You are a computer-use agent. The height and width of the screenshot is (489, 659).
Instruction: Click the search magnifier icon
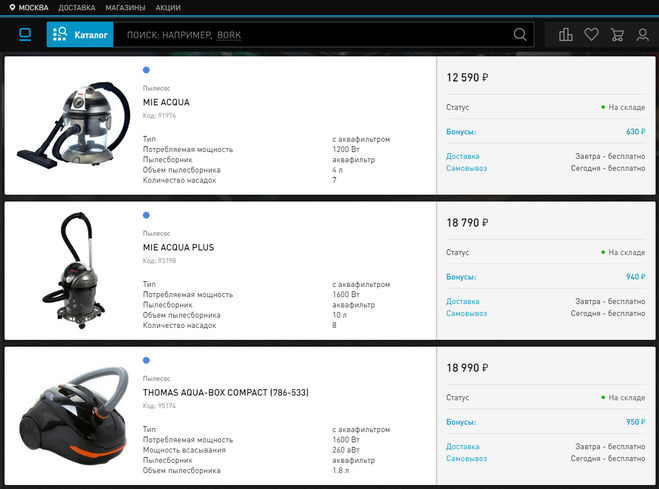point(520,34)
